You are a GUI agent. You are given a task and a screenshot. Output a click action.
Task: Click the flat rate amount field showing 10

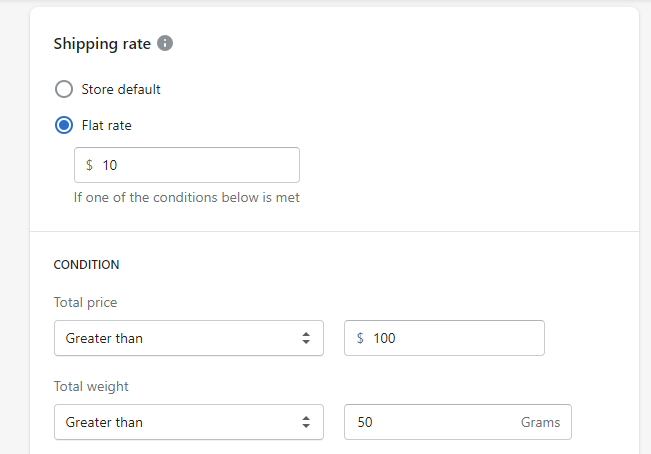point(195,165)
